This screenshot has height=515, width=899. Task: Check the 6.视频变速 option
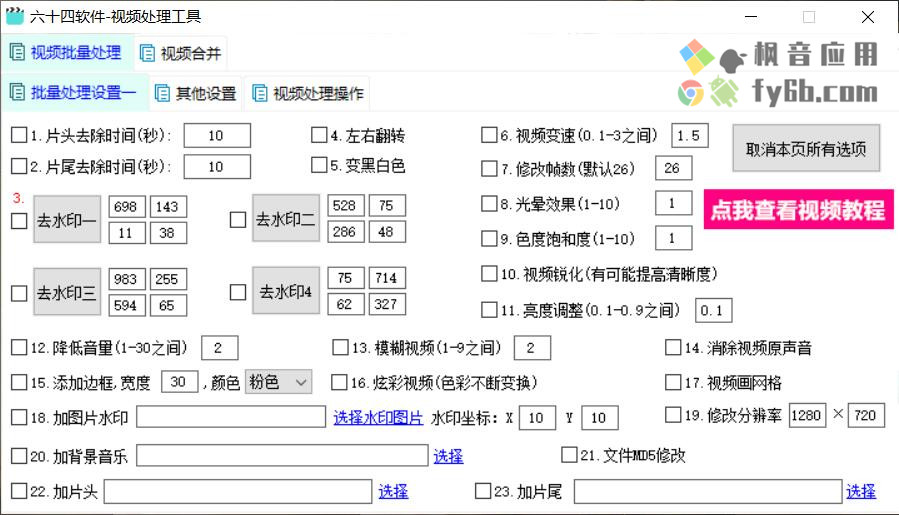(x=489, y=135)
